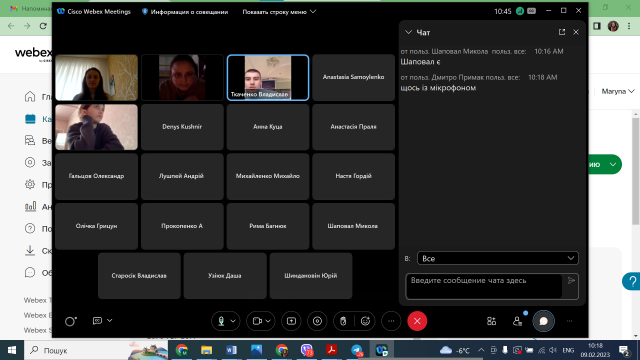Open Информация о совещании
This screenshot has width=640, height=360.
[x=184, y=12]
